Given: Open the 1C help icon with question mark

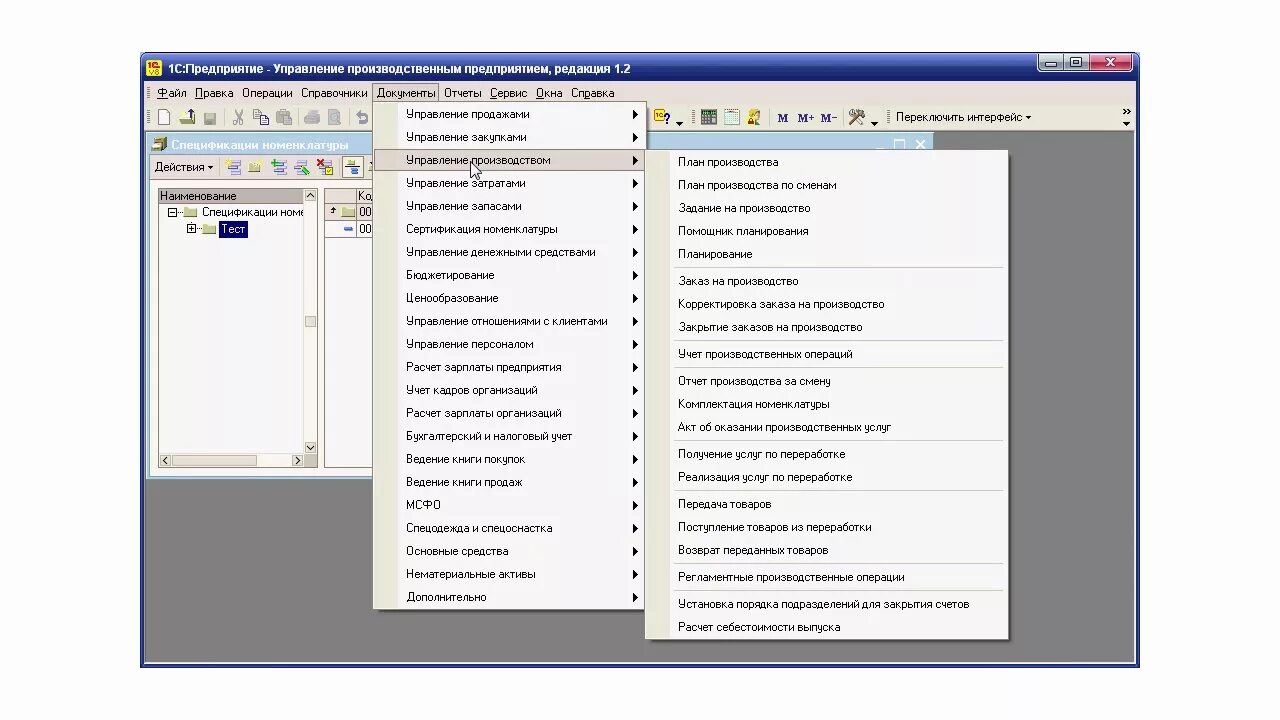Looking at the screenshot, I should [x=663, y=117].
